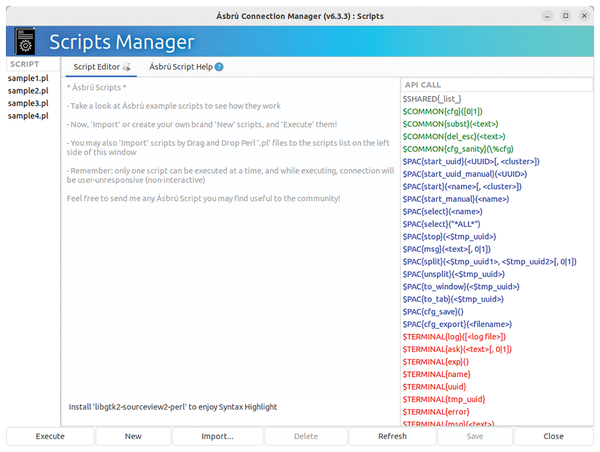The width and height of the screenshot is (600, 452).
Task: Select $TERMINAL{log}([<log file>]) entry
Action: [x=454, y=337]
